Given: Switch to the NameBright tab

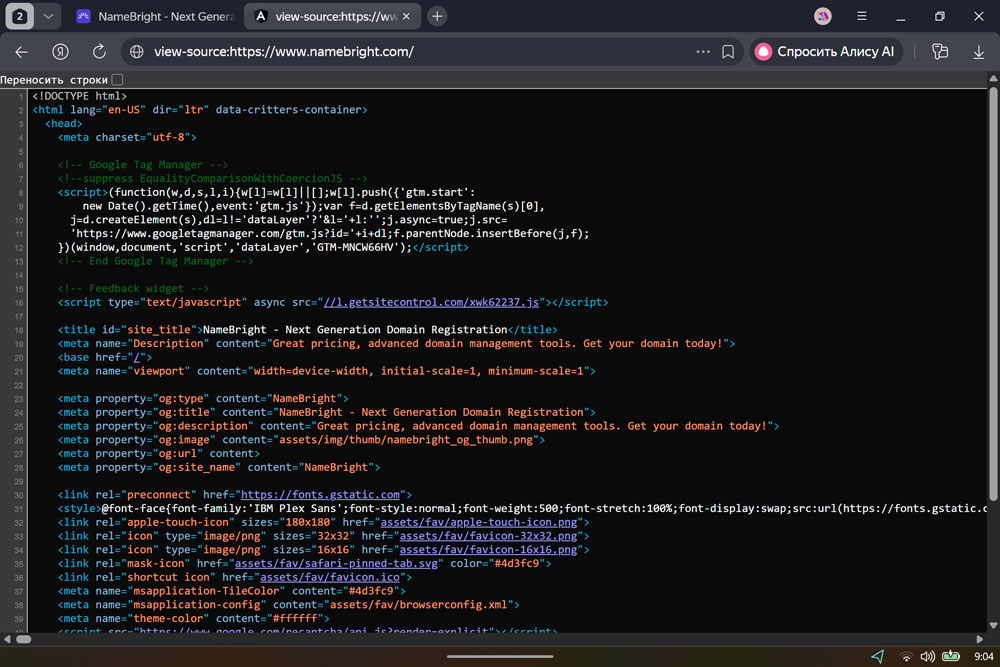Looking at the screenshot, I should [x=156, y=17].
